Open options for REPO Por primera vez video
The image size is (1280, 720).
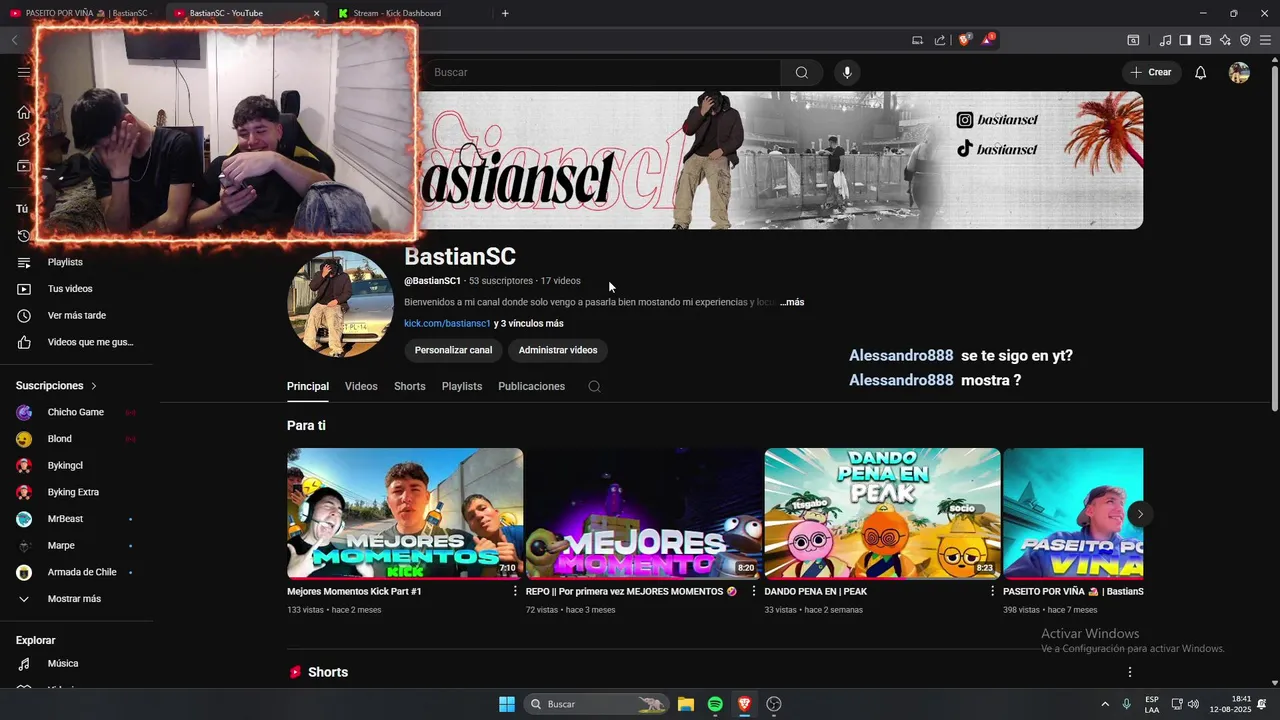pyautogui.click(x=754, y=591)
